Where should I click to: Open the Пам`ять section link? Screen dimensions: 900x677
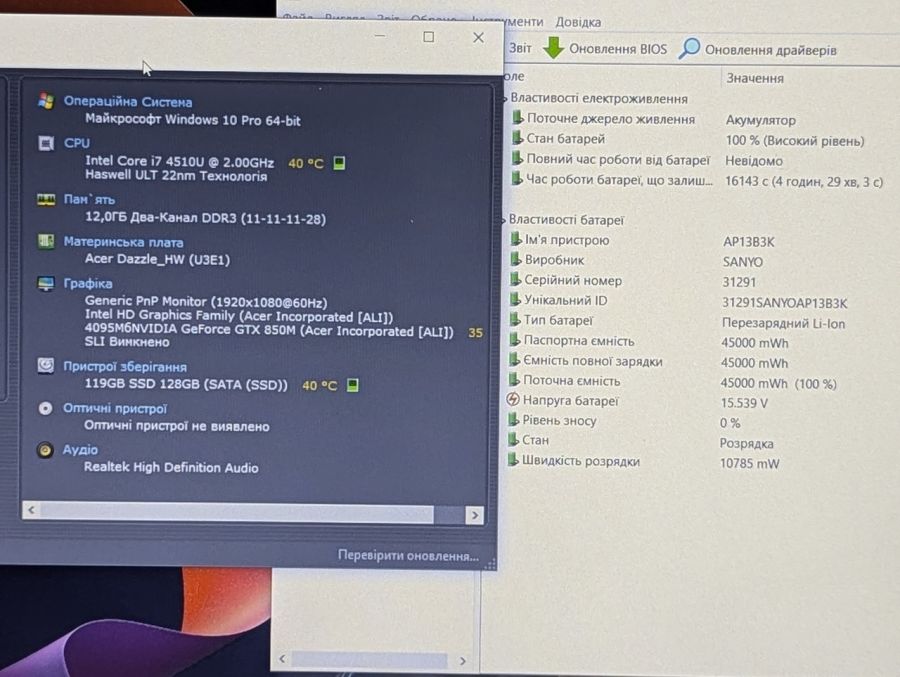coord(89,199)
